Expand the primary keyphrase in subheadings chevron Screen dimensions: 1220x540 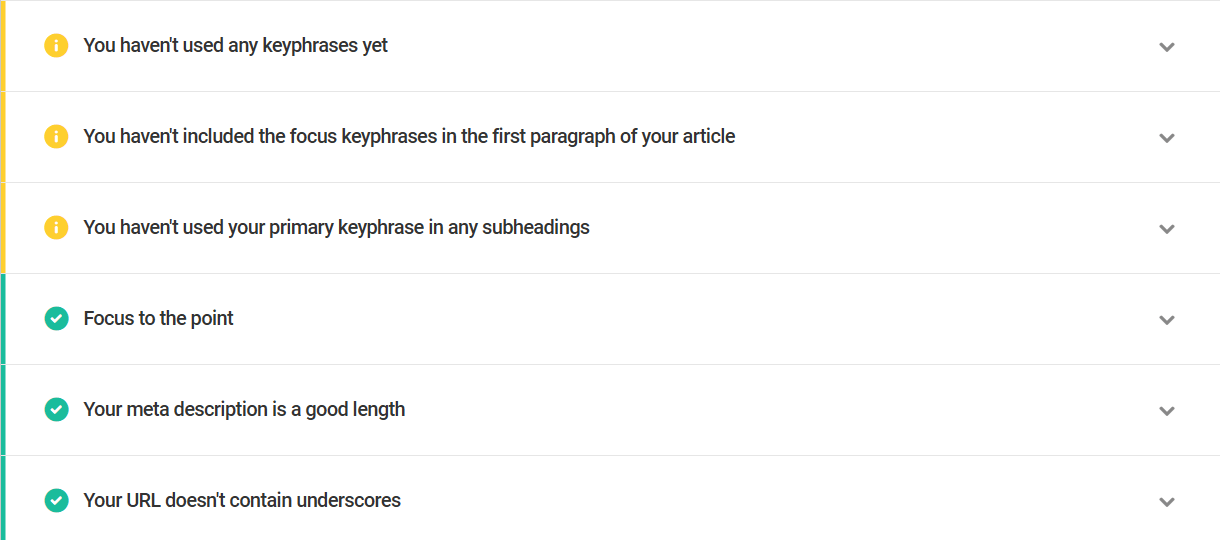[1166, 229]
